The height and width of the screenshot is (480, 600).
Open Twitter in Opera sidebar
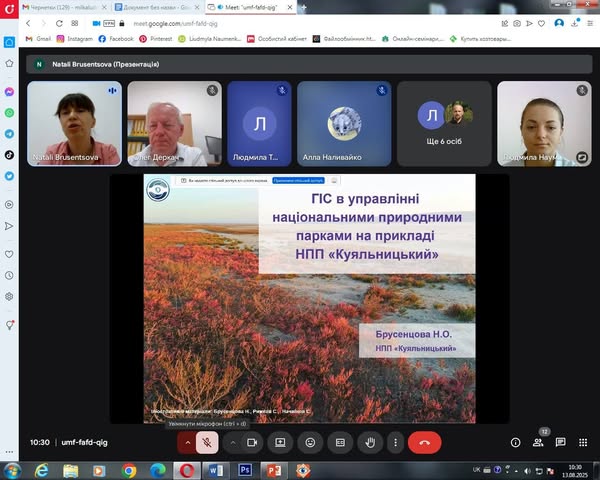[x=9, y=176]
